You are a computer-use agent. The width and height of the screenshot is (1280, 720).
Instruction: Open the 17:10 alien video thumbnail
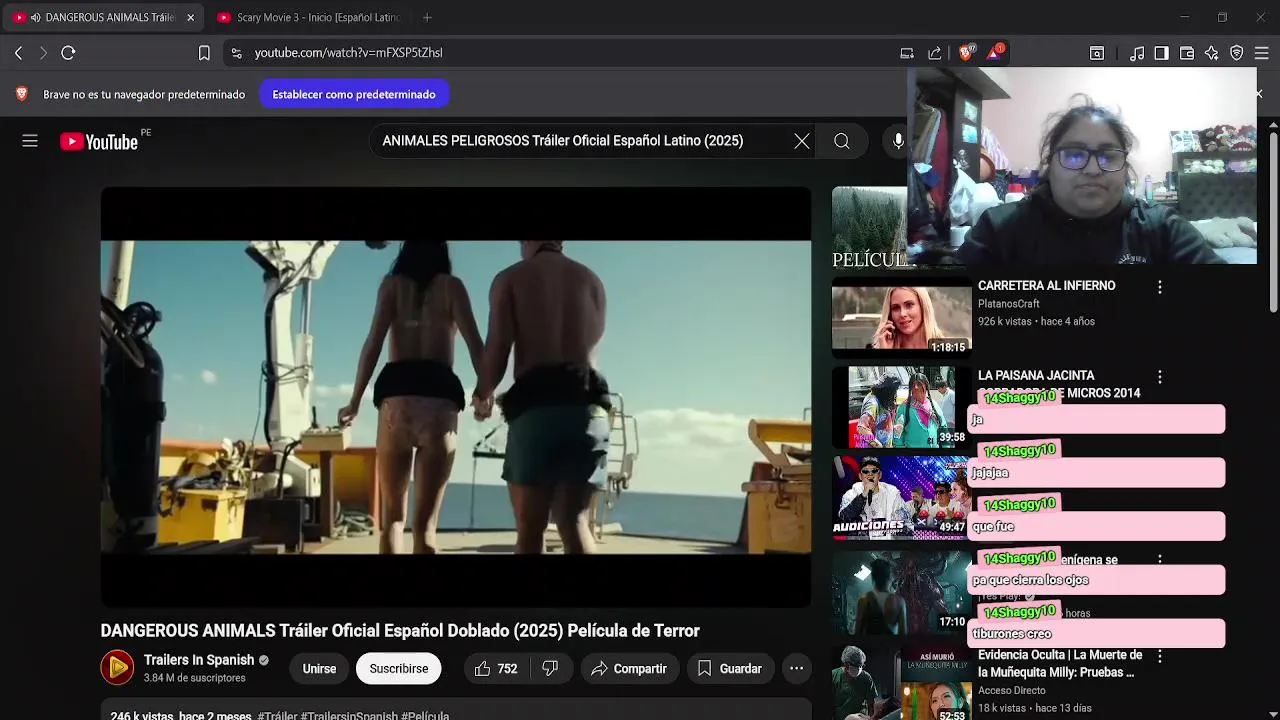[x=901, y=592]
